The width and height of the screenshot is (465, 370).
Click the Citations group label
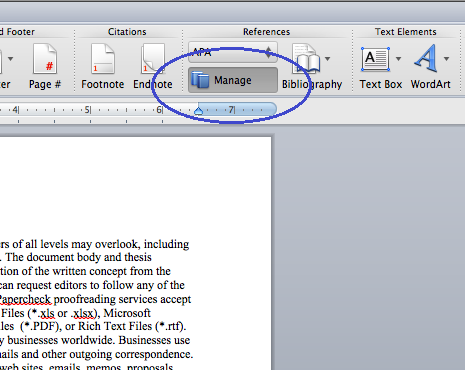127,32
